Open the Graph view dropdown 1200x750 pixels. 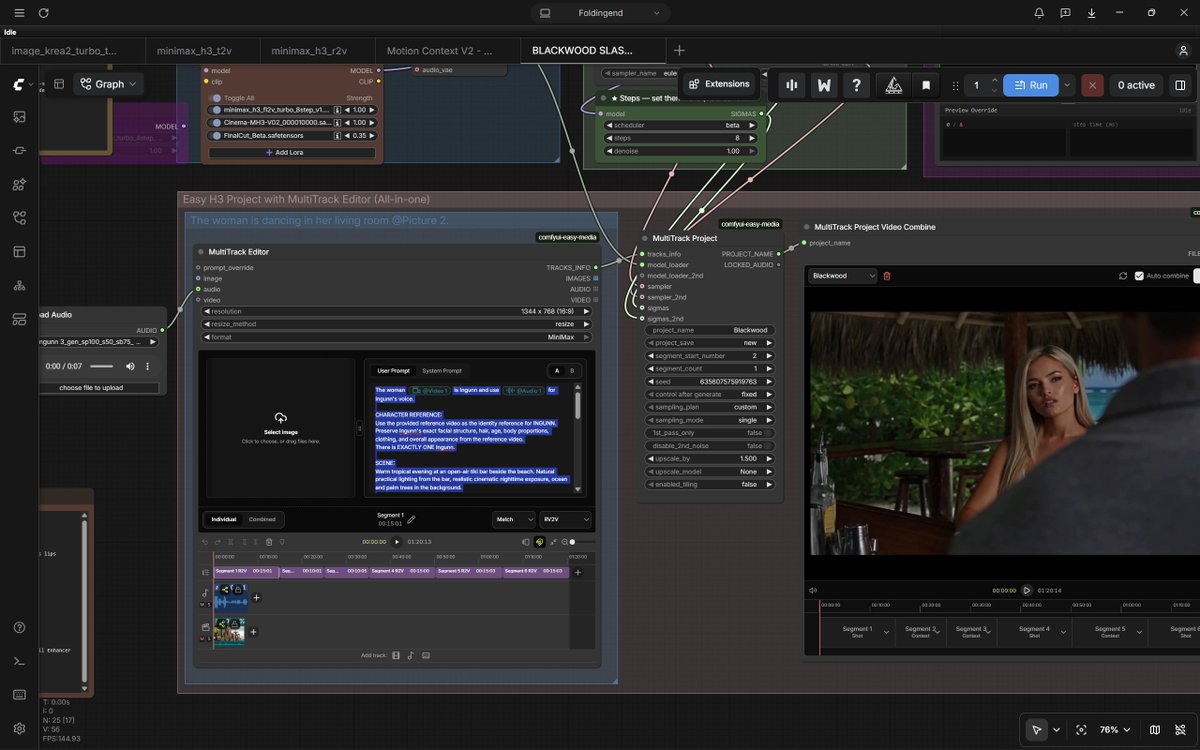(x=108, y=84)
